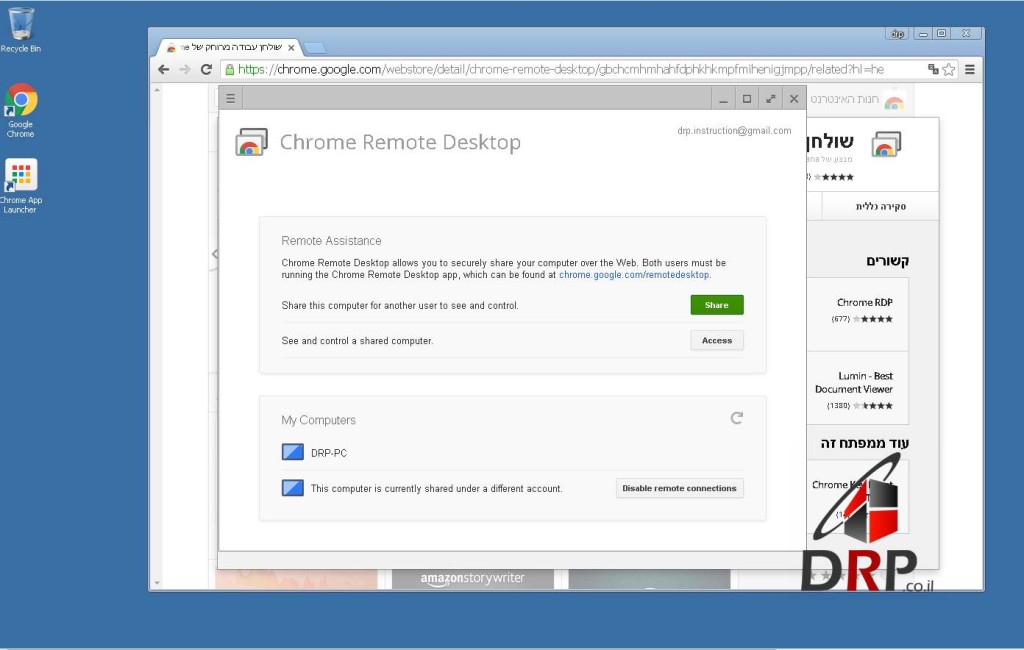Open the chrome.google.com/remotedesktop link
The image size is (1024, 650).
tap(634, 274)
